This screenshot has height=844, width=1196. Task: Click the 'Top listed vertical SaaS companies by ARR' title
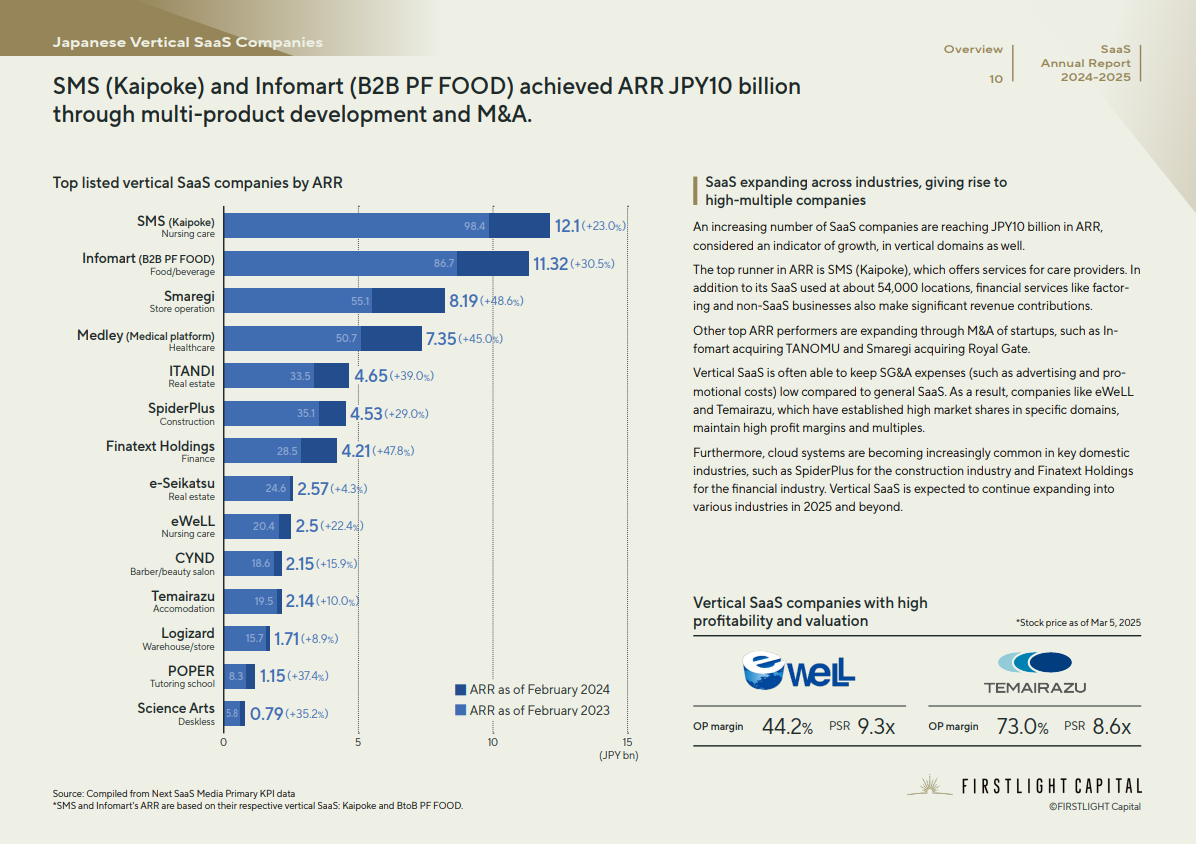click(198, 183)
